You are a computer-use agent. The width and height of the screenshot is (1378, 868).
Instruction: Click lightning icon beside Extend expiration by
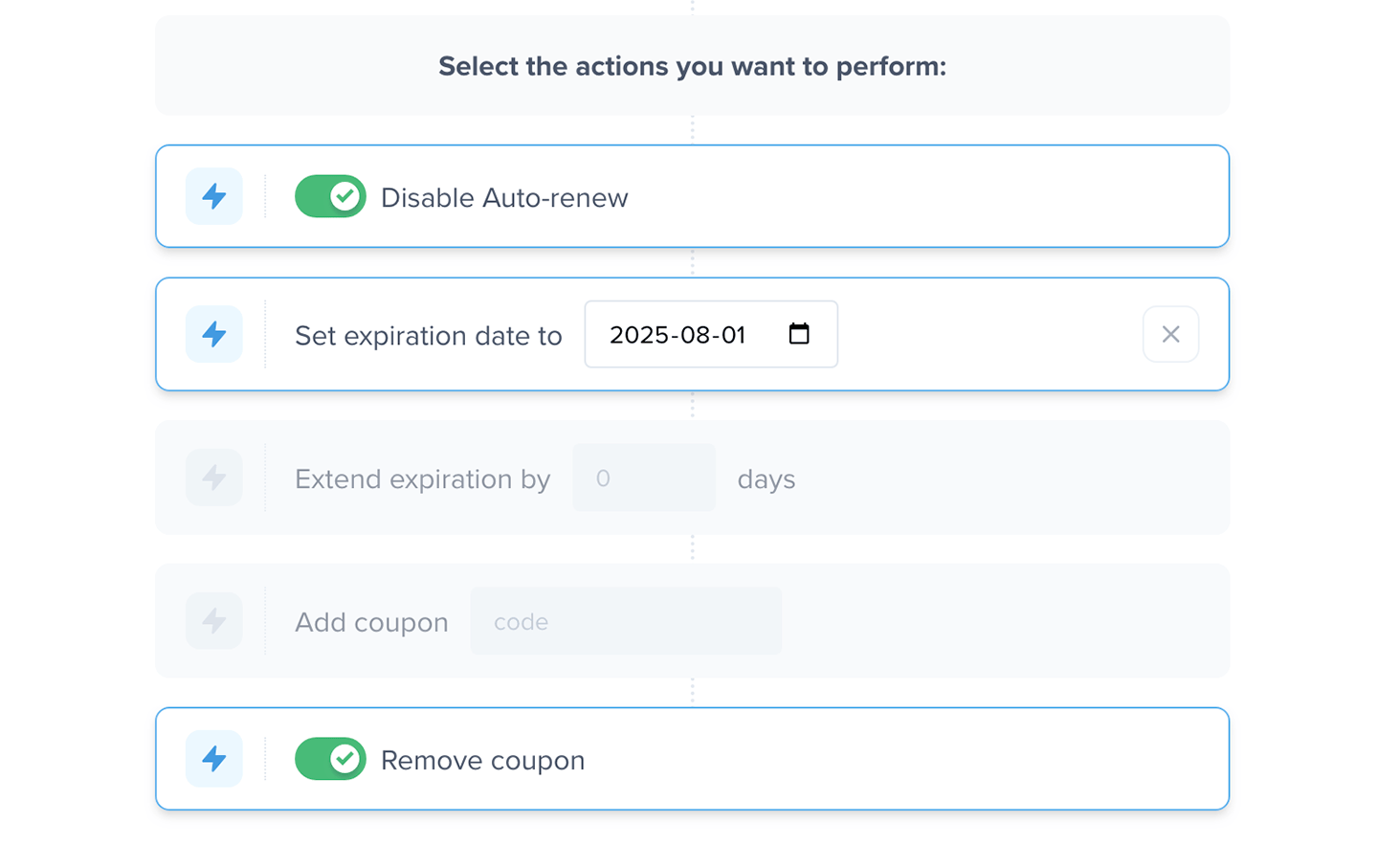tap(214, 478)
